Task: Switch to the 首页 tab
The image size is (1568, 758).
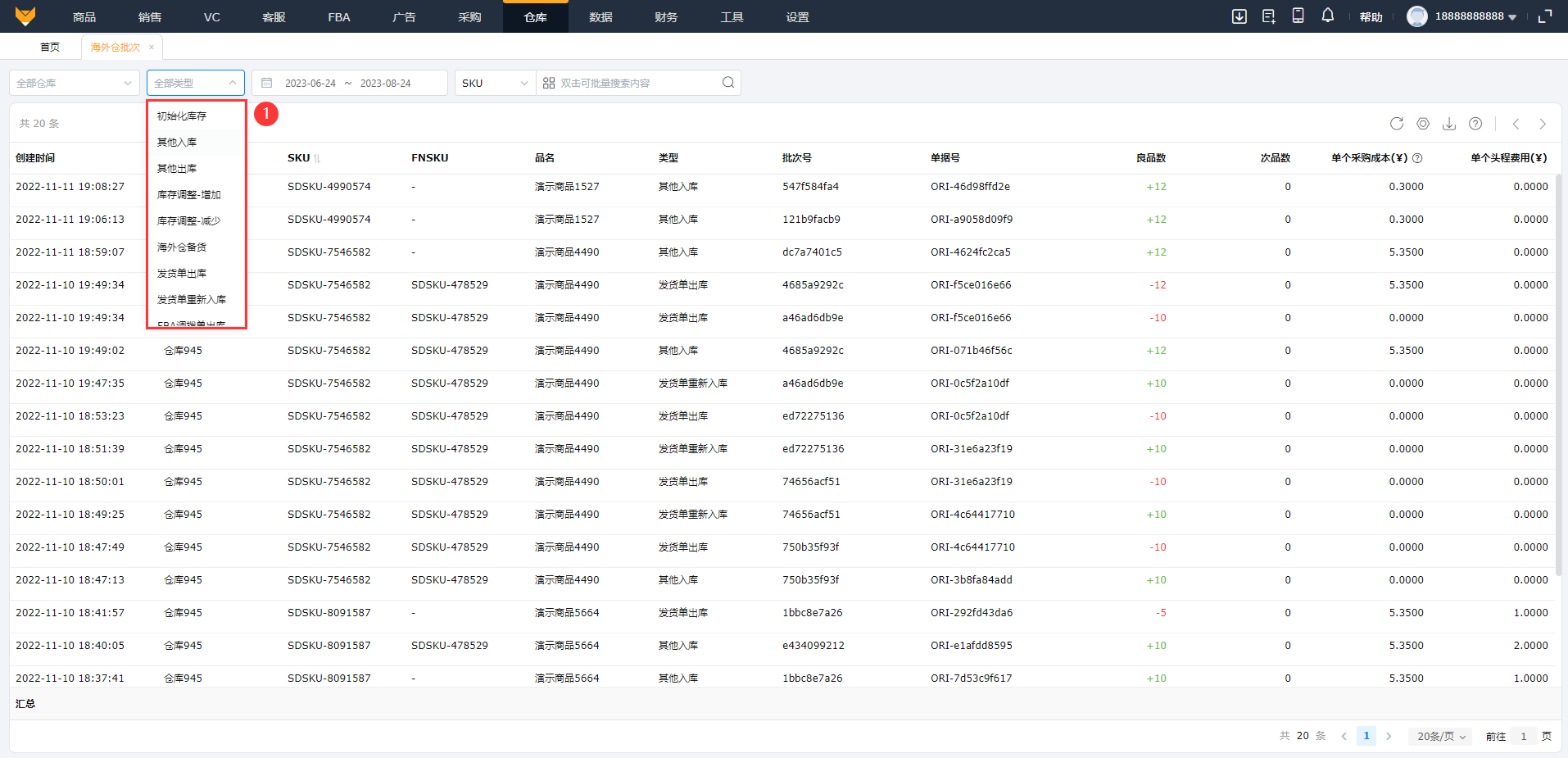Action: (x=50, y=48)
